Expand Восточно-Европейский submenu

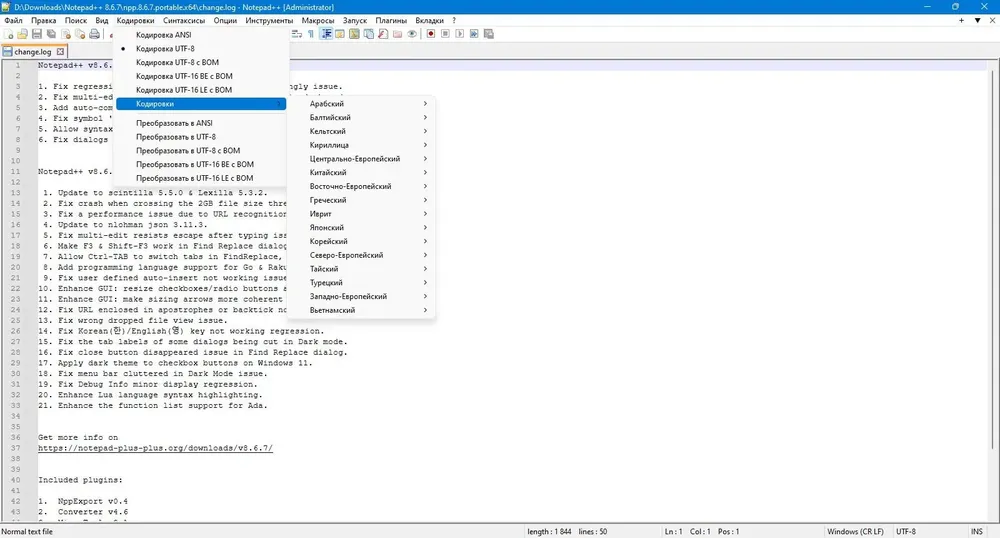362,186
